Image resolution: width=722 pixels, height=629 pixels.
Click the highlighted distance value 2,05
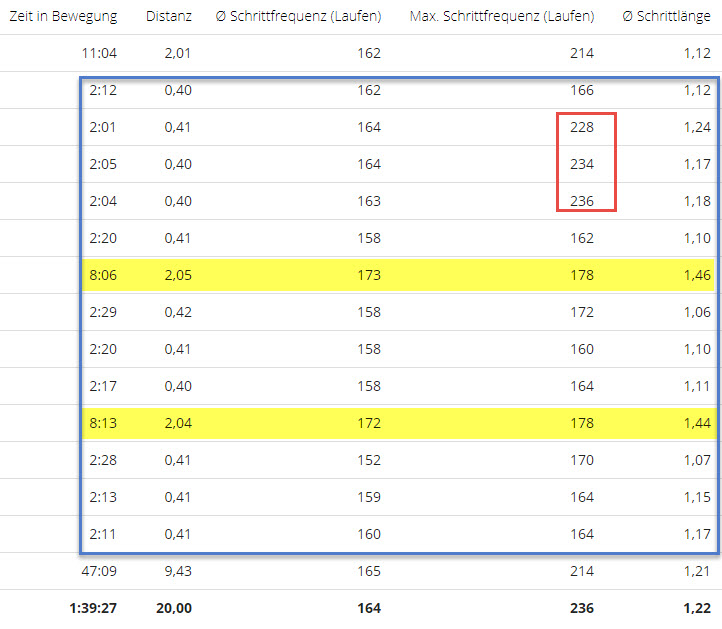[176, 275]
